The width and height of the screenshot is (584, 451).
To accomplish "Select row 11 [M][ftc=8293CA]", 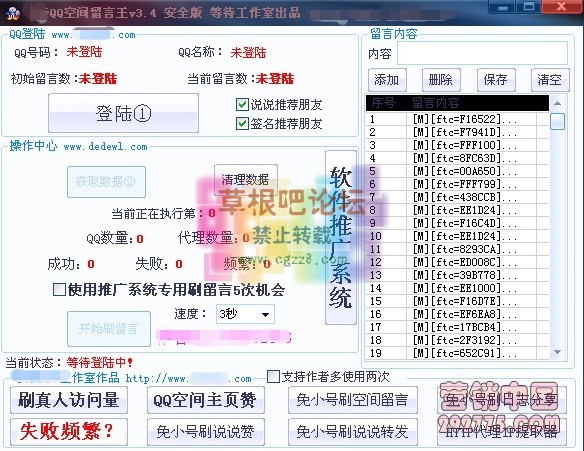I will coord(457,249).
